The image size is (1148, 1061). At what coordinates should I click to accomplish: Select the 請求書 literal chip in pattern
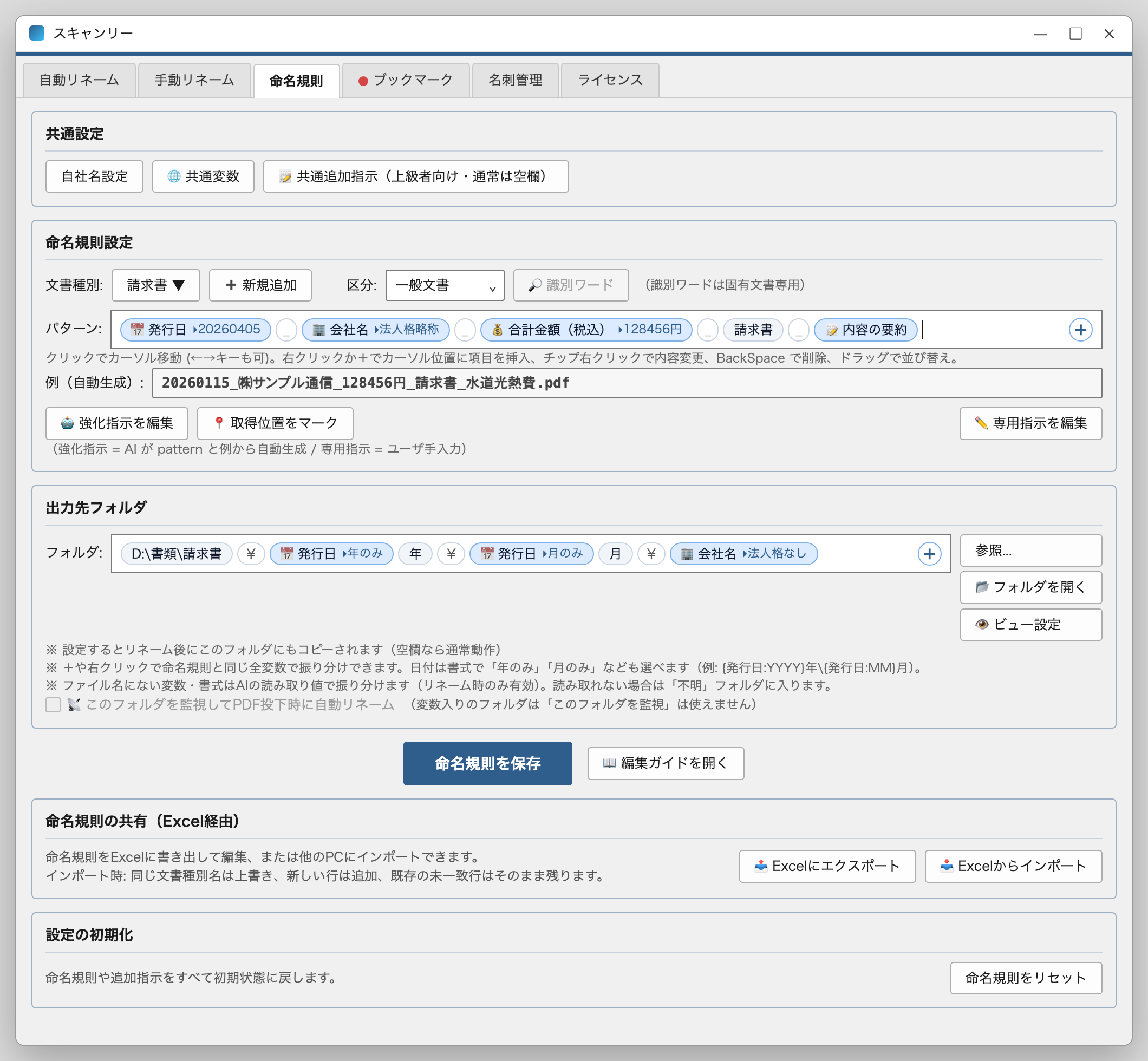click(753, 330)
